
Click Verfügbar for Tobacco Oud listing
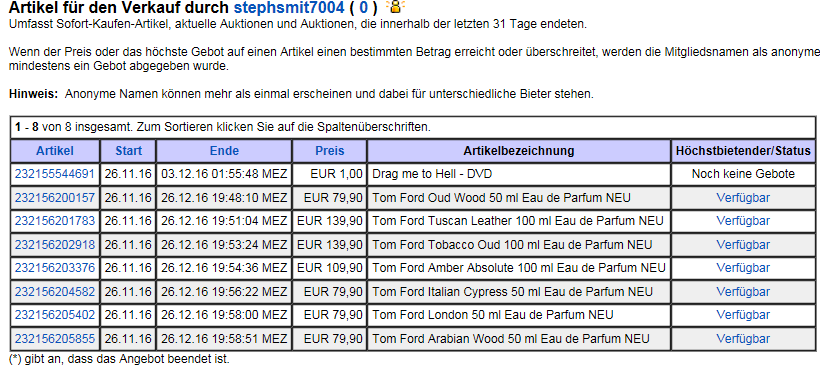pos(743,245)
